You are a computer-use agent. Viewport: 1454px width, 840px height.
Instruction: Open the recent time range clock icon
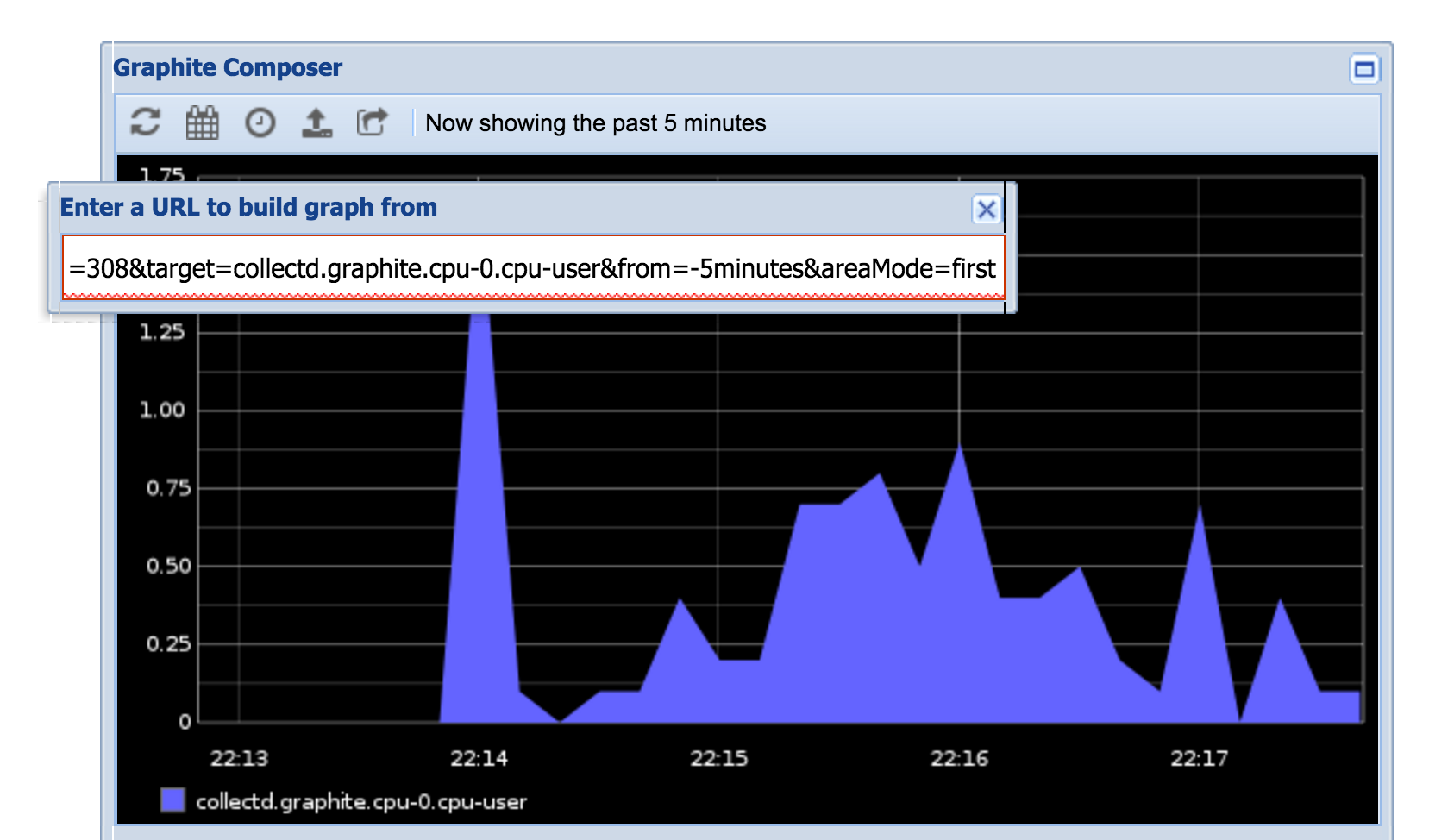260,122
